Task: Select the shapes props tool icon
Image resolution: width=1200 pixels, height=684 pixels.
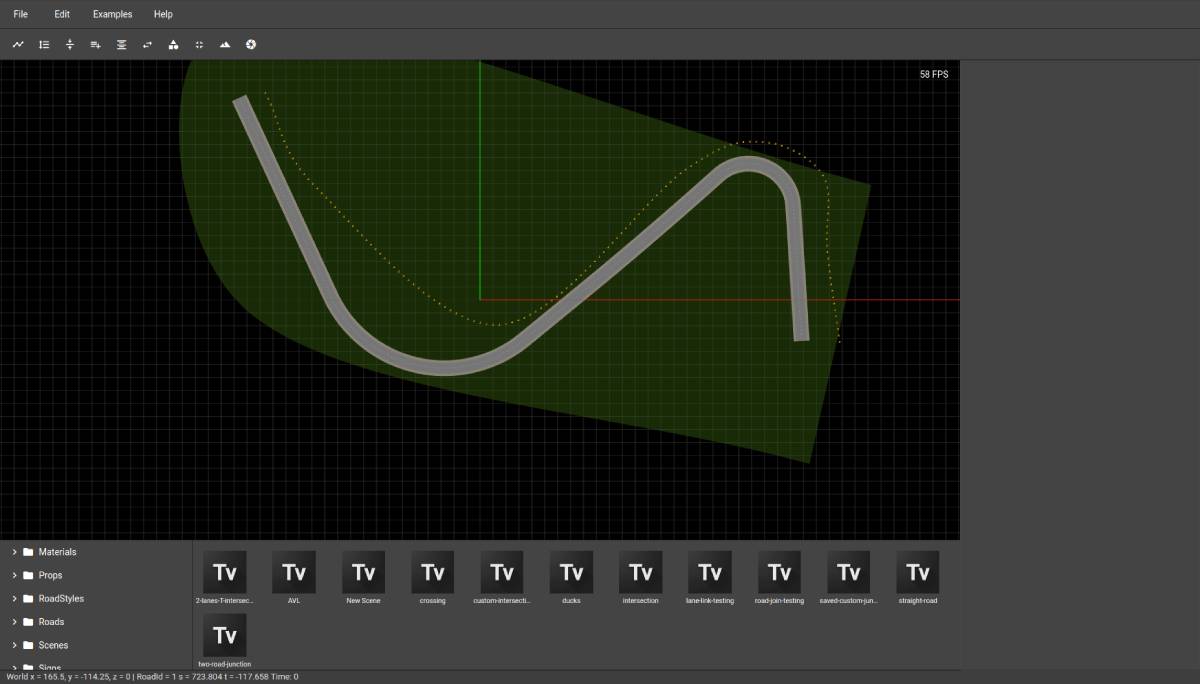Action: click(173, 44)
